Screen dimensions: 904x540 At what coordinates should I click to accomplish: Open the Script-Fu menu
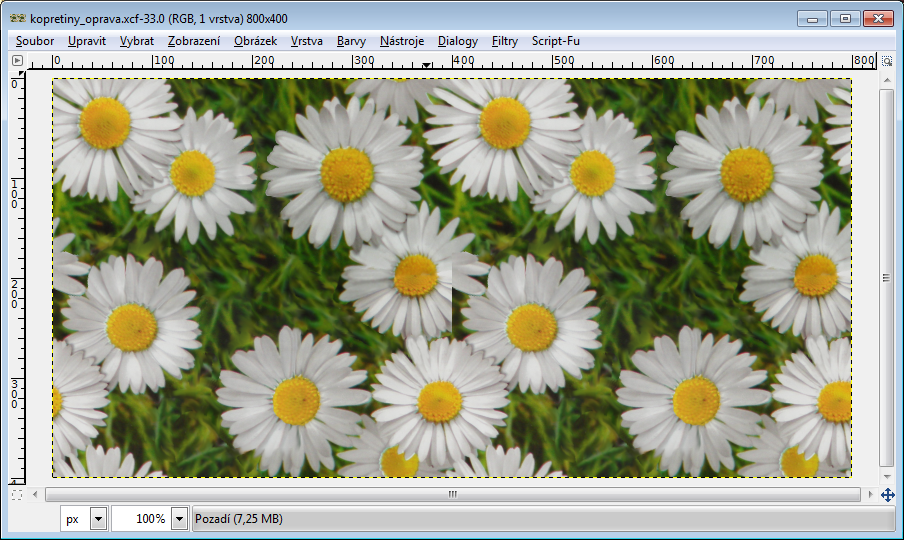click(x=556, y=41)
